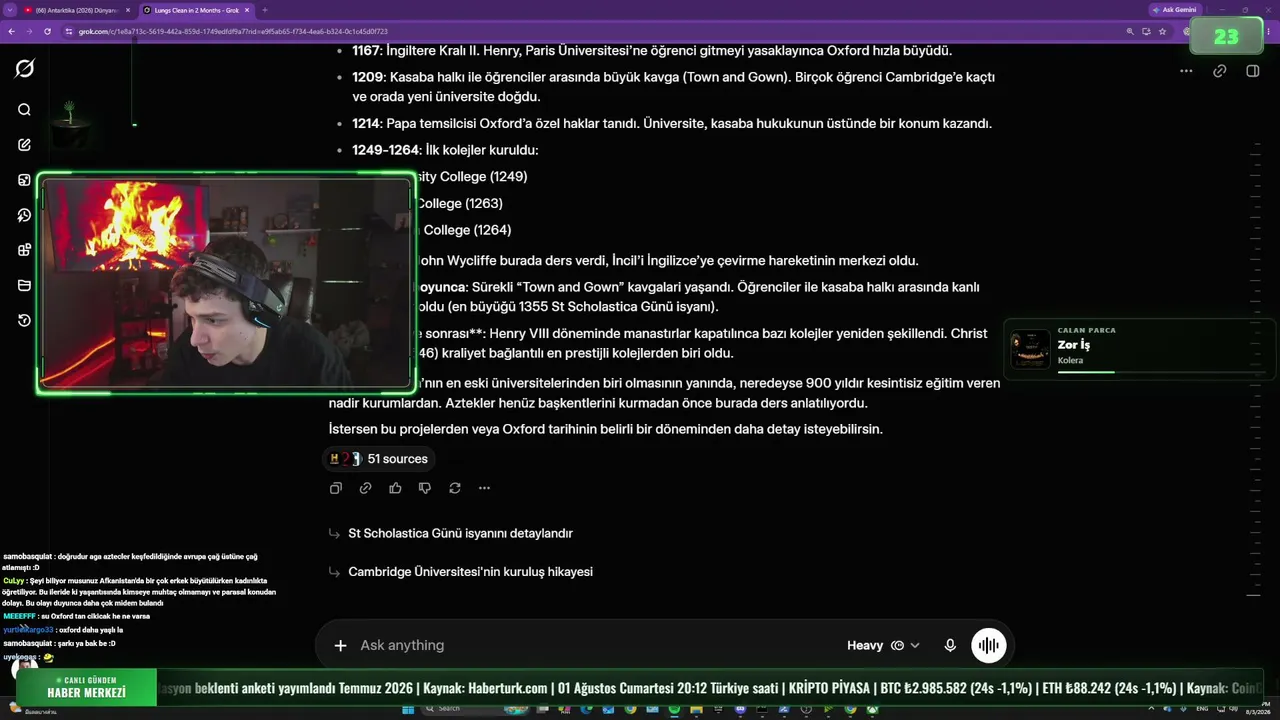Click the Zor İş album art thumbnail
This screenshot has height=720, width=1280.
pyautogui.click(x=1030, y=349)
